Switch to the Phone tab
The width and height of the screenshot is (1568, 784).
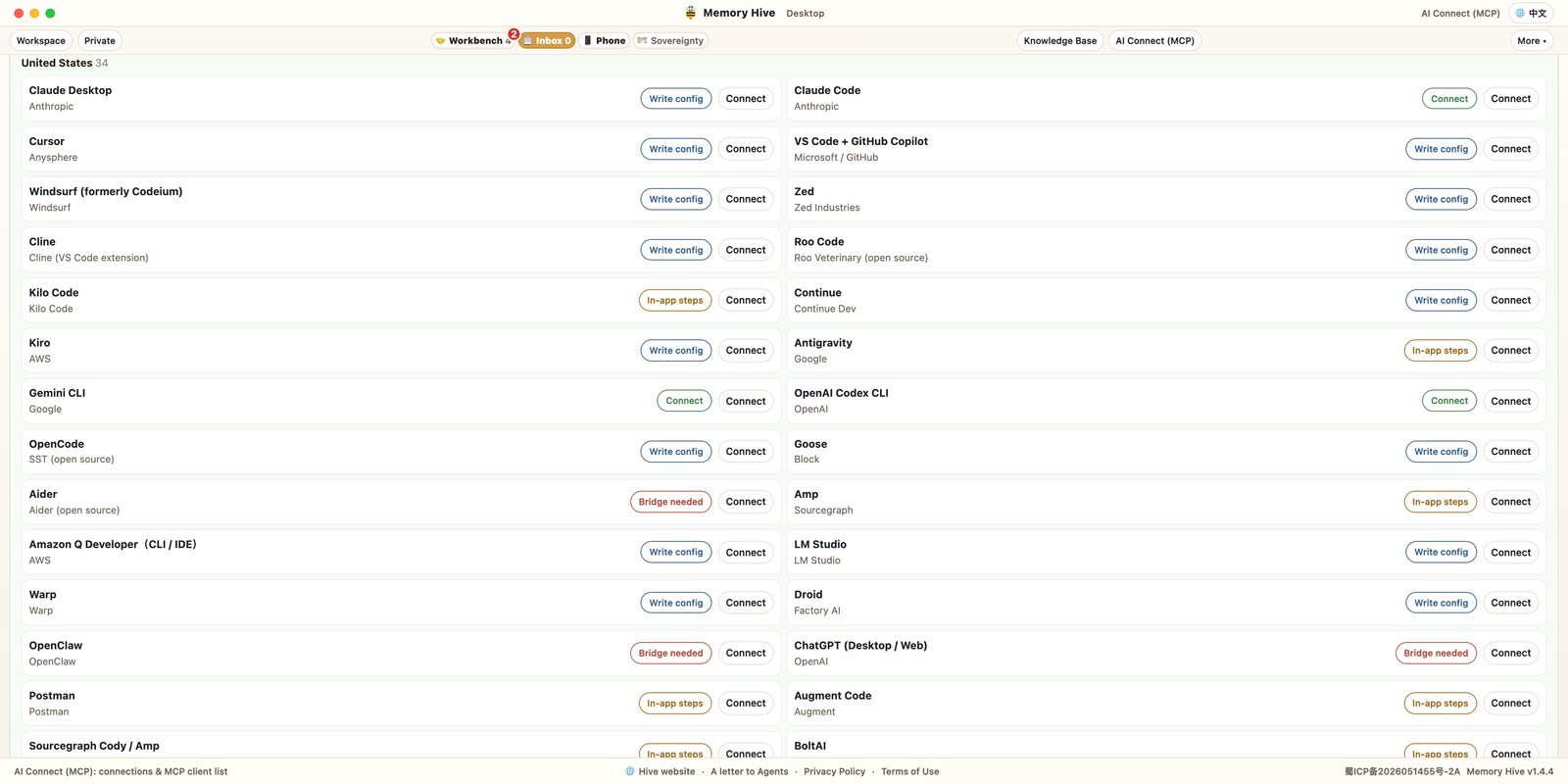605,41
